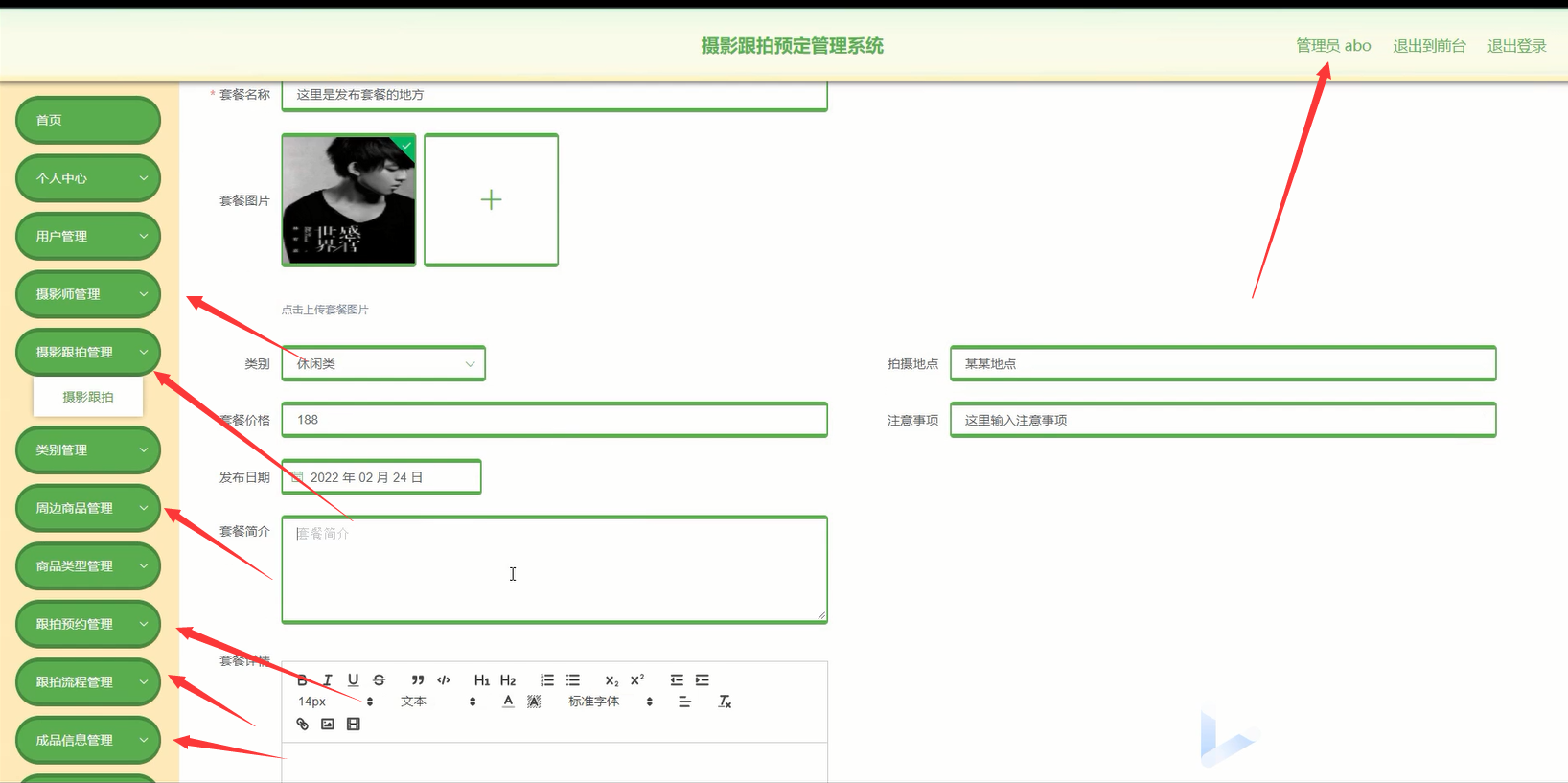Click the 套餐名称 input field

pos(554,95)
